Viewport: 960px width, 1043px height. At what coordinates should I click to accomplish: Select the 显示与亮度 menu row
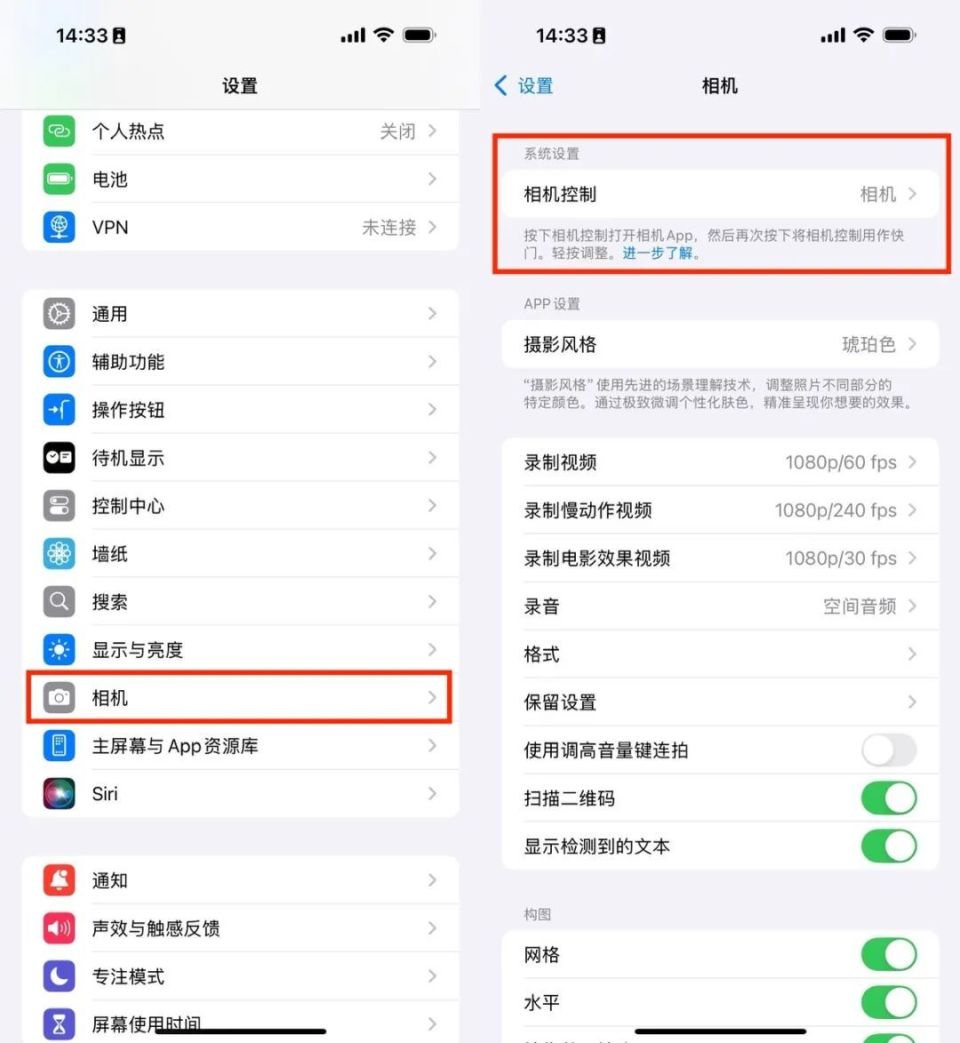coord(240,649)
